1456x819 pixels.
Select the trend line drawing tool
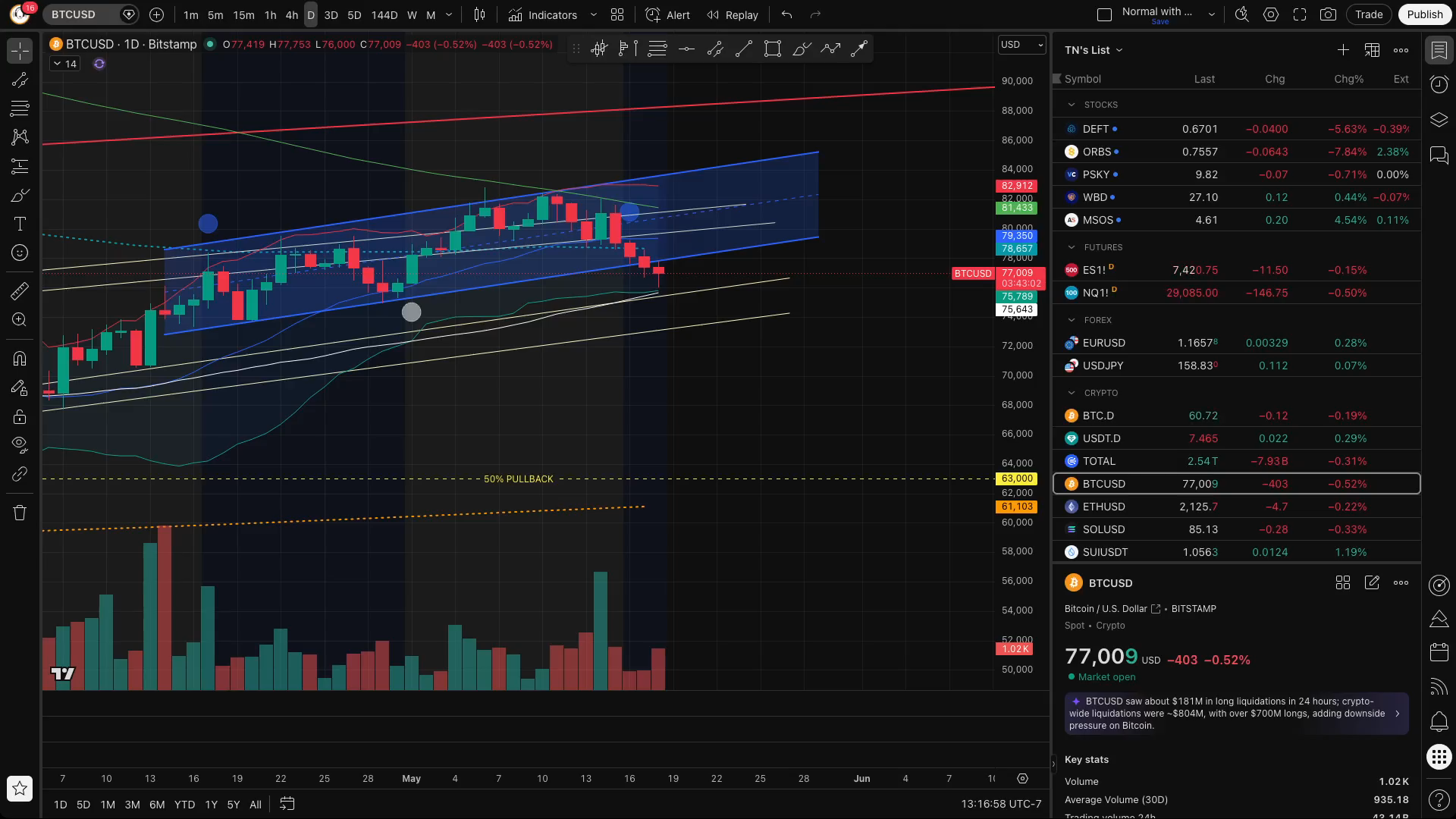pos(20,80)
